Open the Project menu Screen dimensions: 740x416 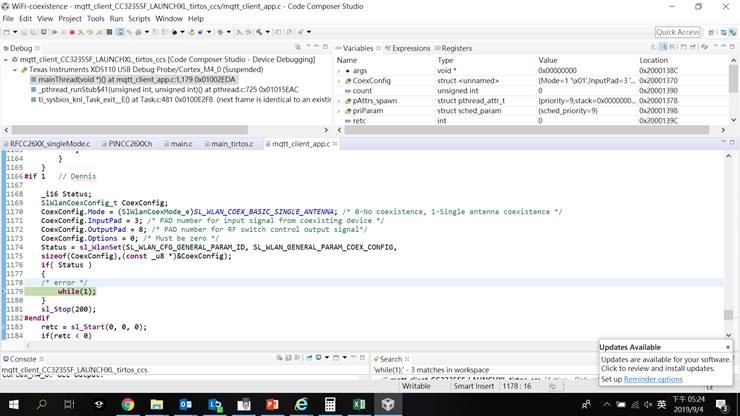pyautogui.click(x=70, y=18)
